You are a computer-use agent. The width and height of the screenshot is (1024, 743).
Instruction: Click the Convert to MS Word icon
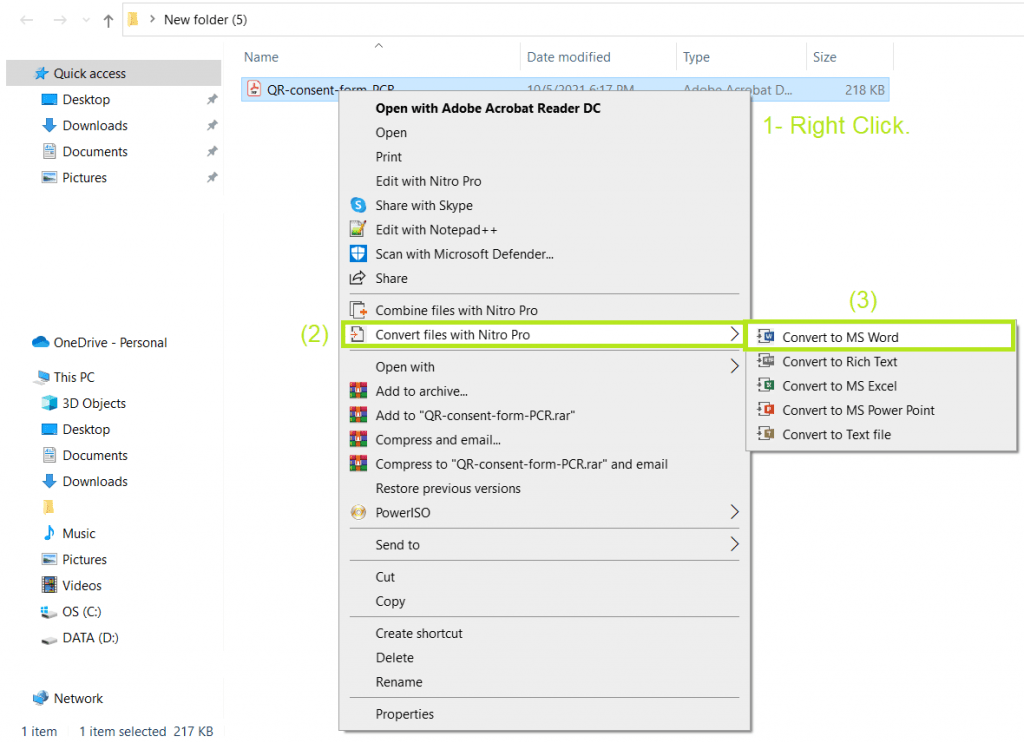[767, 337]
